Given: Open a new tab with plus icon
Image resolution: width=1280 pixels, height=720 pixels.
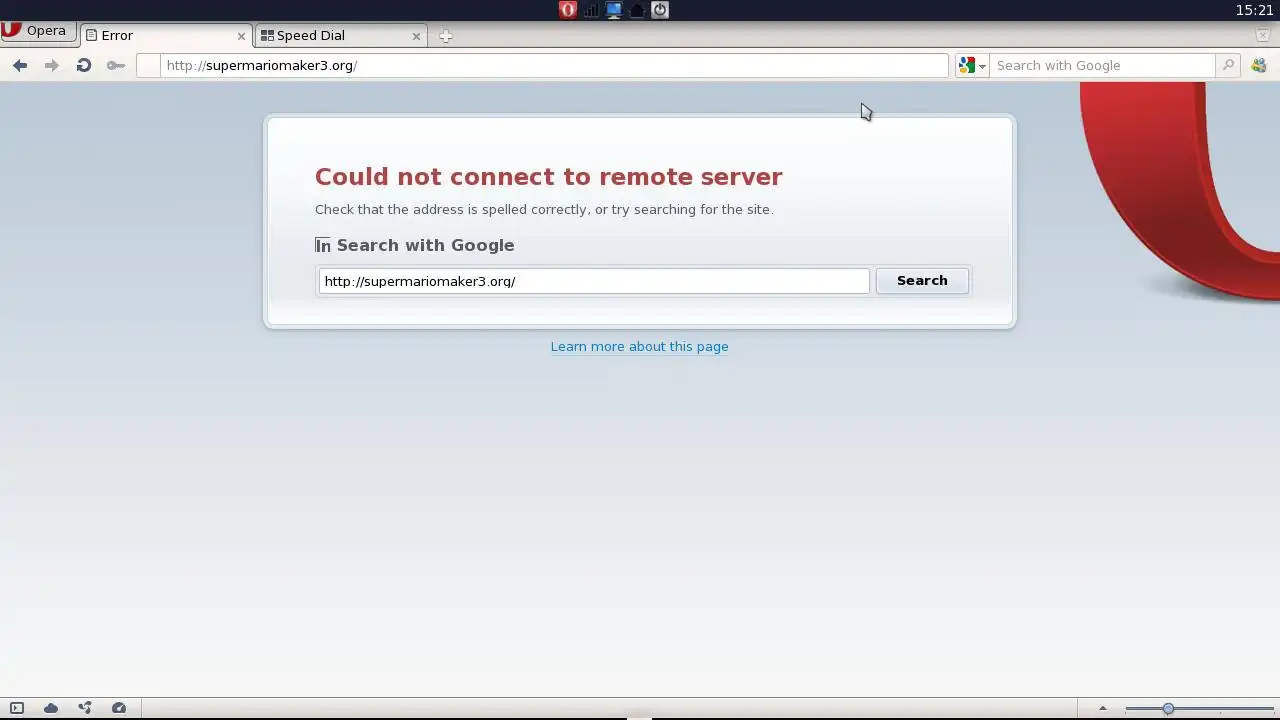Looking at the screenshot, I should [446, 36].
